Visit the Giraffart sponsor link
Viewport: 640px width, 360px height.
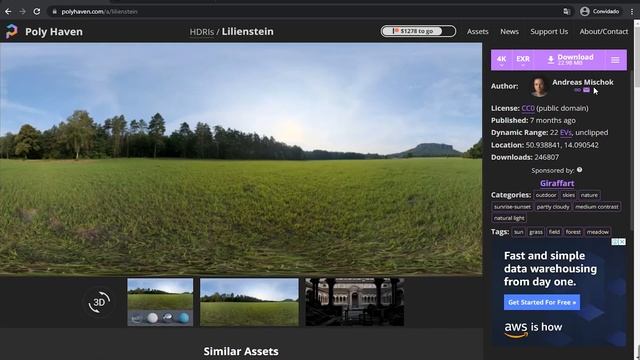tap(557, 183)
